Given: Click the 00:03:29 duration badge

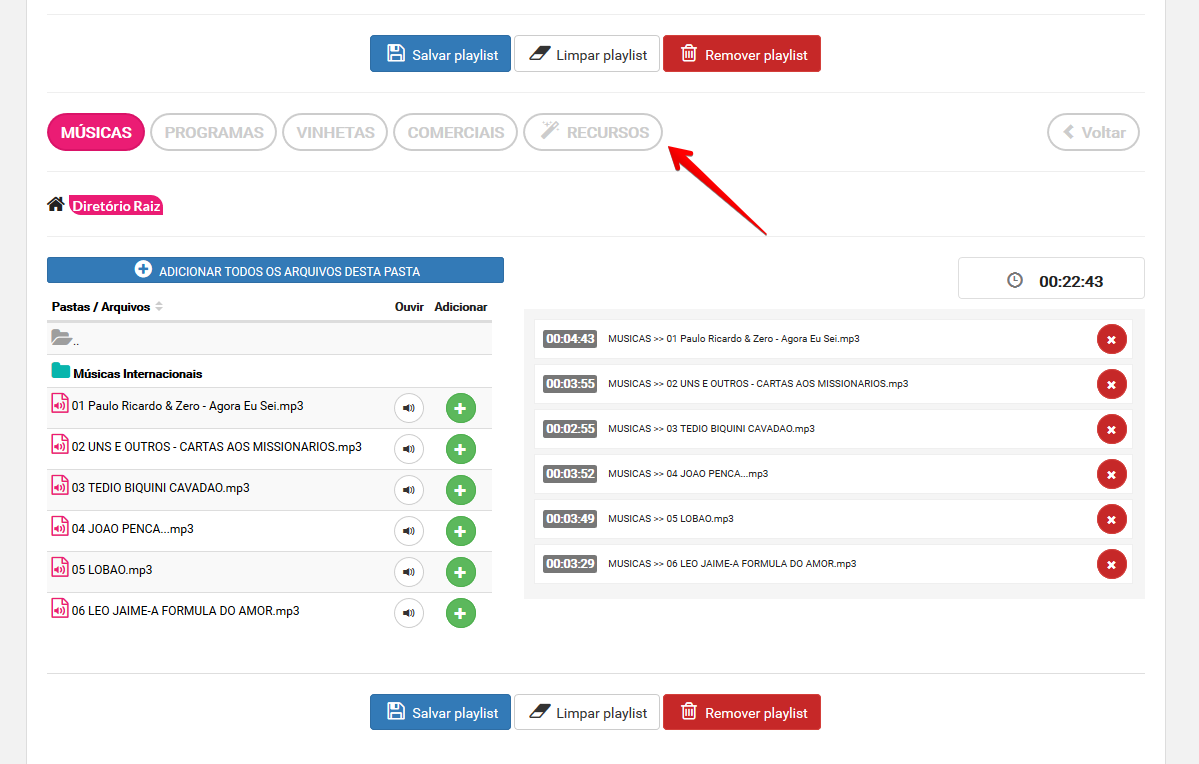Looking at the screenshot, I should (x=570, y=564).
